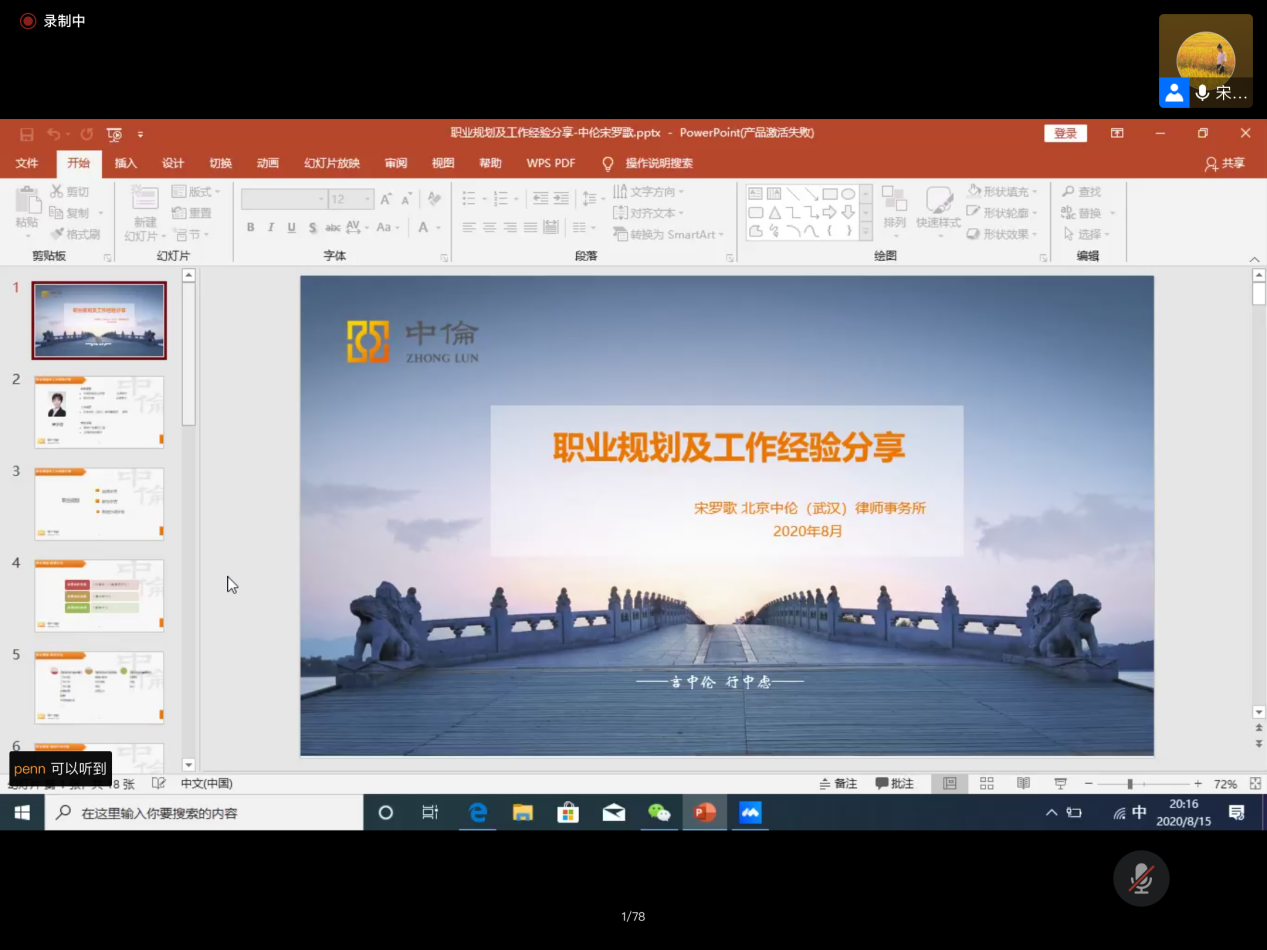Screen dimensions: 1267x950
Task: Unmute the microphone in the meeting overlay
Action: 1141,878
